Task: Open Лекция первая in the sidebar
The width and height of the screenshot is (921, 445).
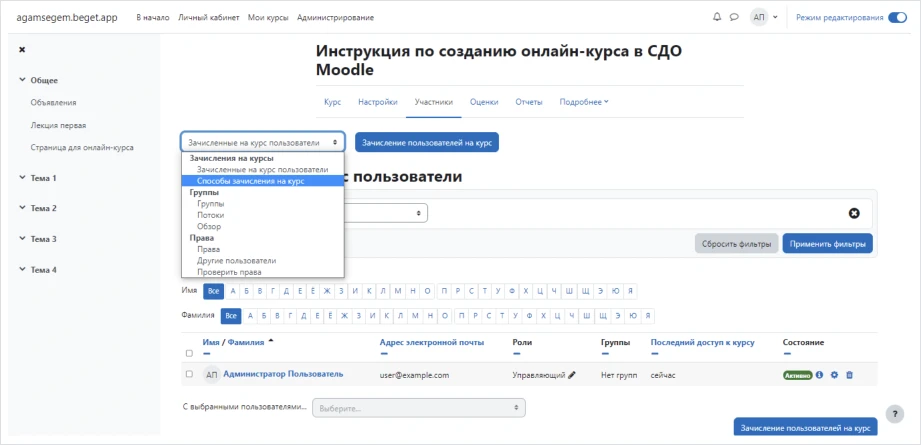Action: [x=59, y=125]
